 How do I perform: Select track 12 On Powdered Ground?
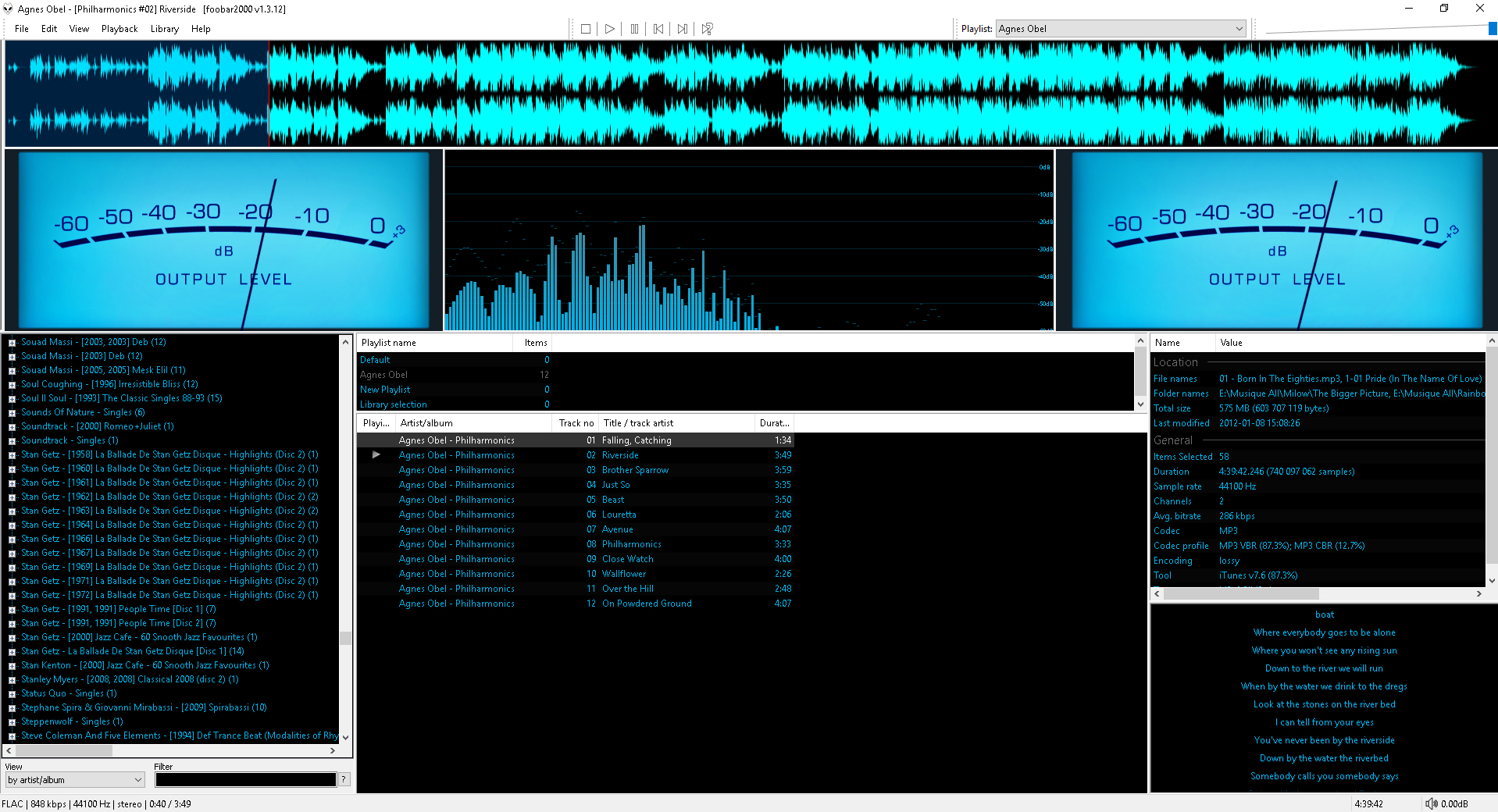[576, 604]
